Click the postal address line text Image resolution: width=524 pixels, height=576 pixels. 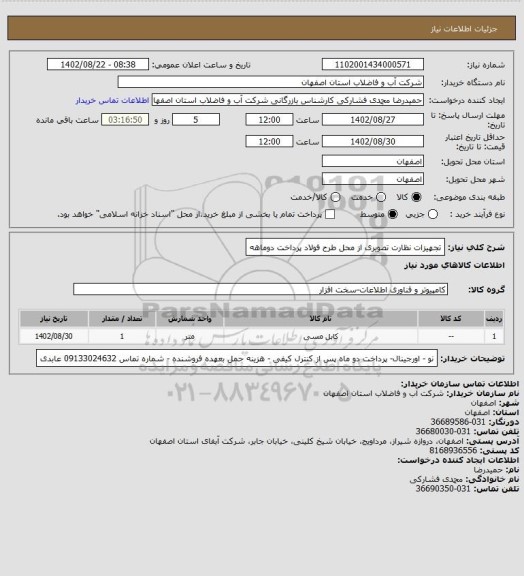click(x=307, y=441)
